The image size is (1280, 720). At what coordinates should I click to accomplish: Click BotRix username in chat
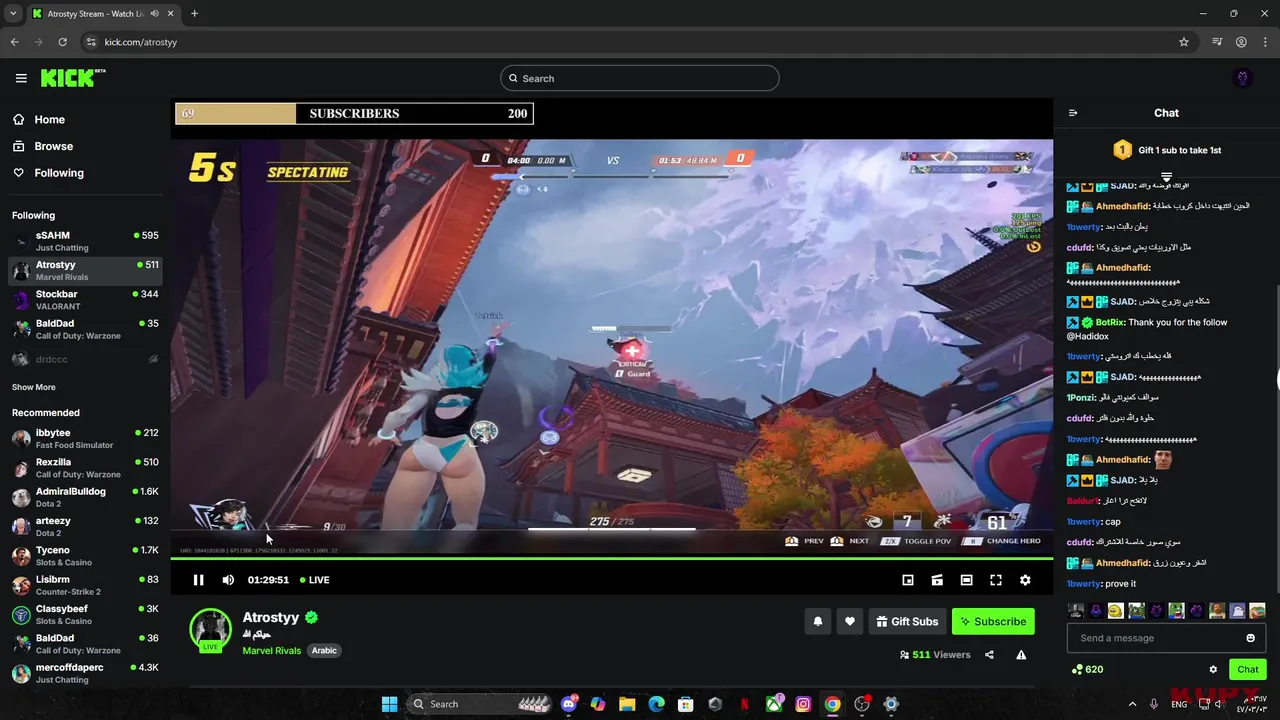1110,322
